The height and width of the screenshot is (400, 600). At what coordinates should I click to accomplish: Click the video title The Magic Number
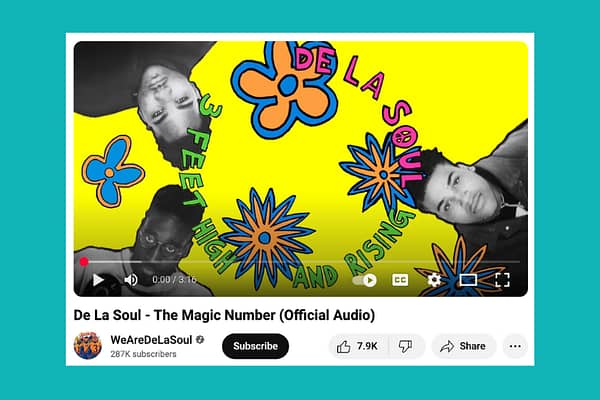click(224, 315)
